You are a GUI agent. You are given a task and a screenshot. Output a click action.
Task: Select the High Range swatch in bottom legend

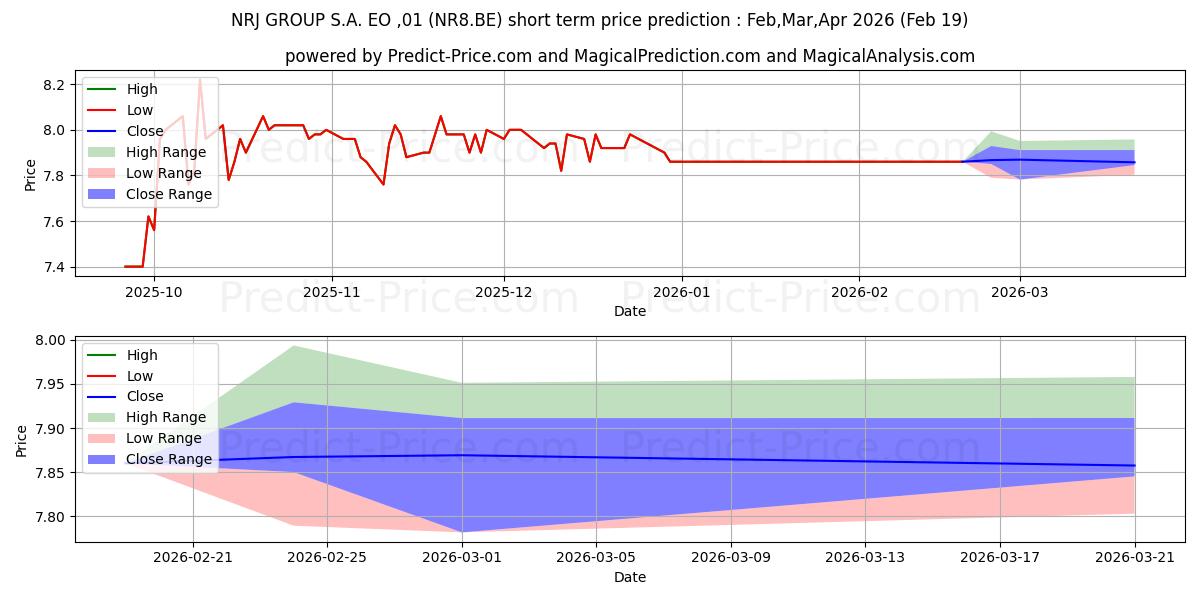click(103, 418)
